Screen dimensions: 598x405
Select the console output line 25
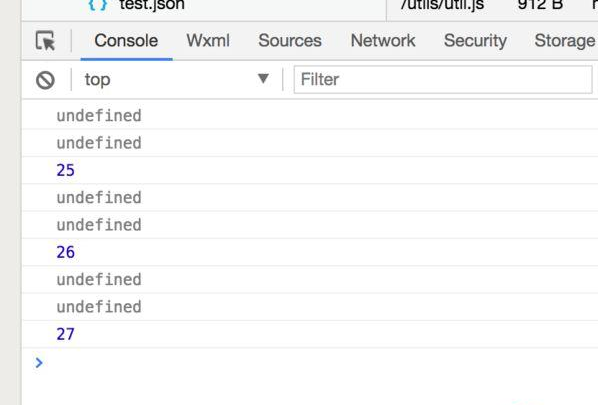click(65, 170)
